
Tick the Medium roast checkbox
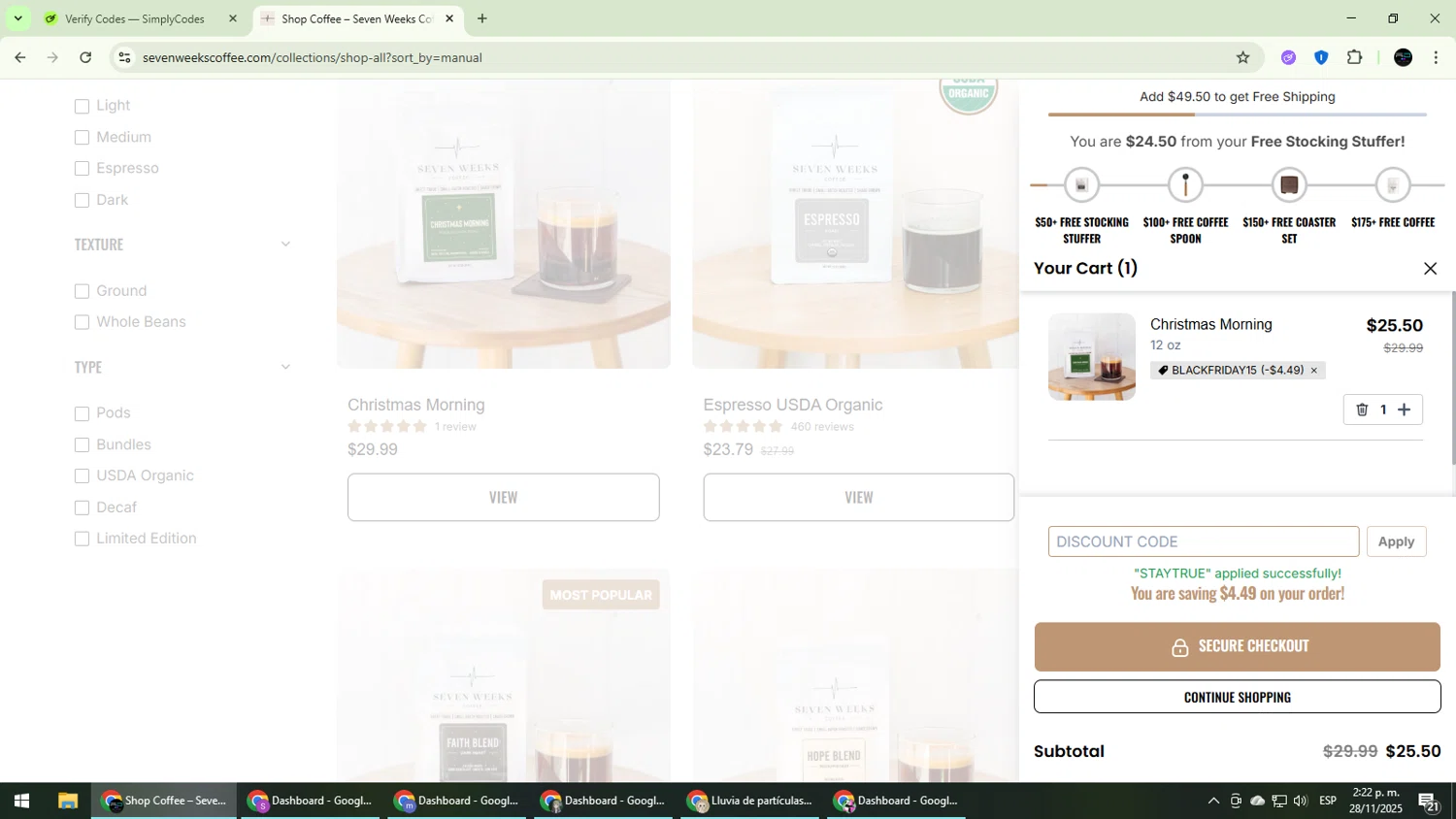(x=82, y=138)
